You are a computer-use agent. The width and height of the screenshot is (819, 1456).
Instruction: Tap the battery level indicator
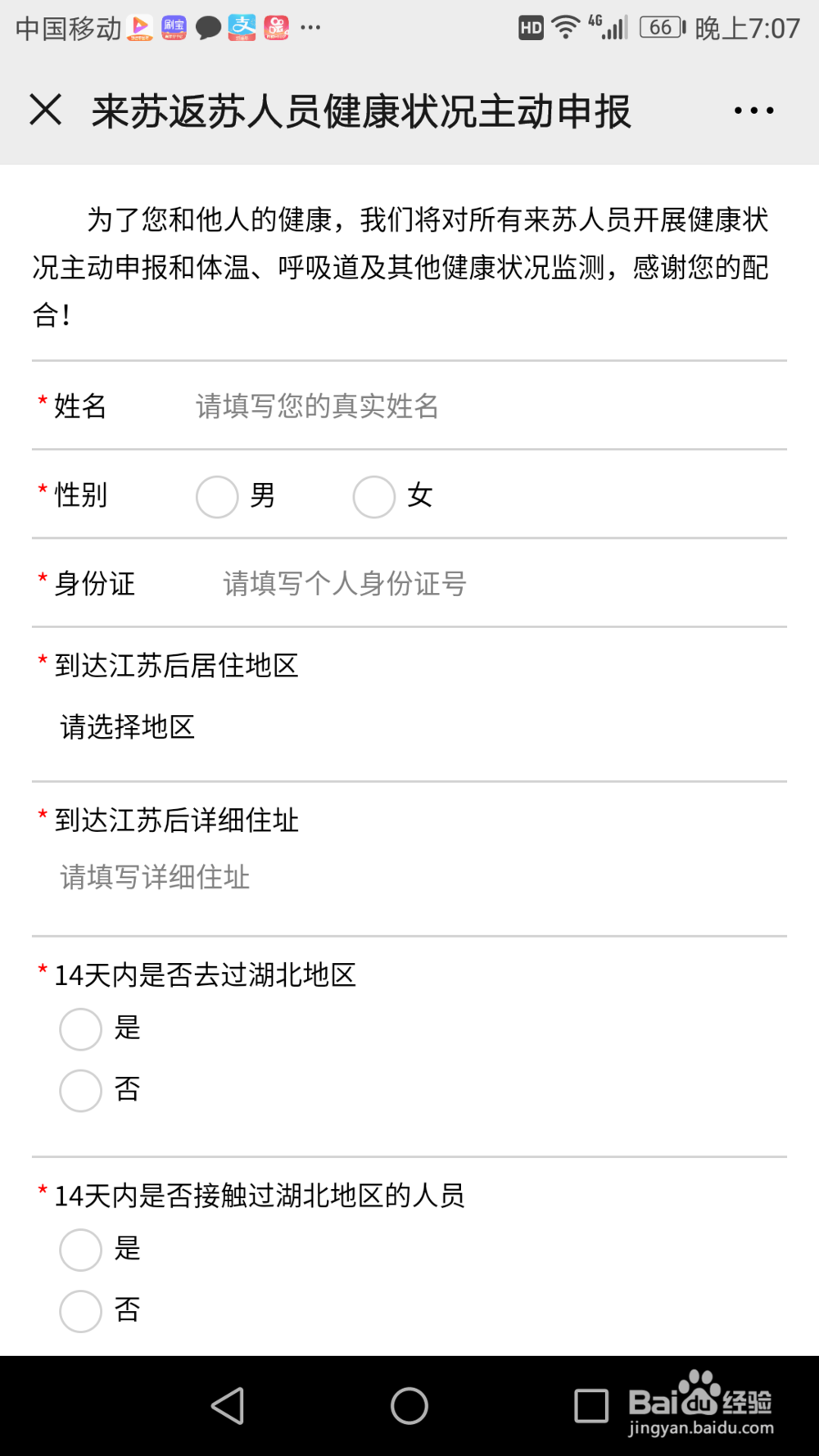663,28
